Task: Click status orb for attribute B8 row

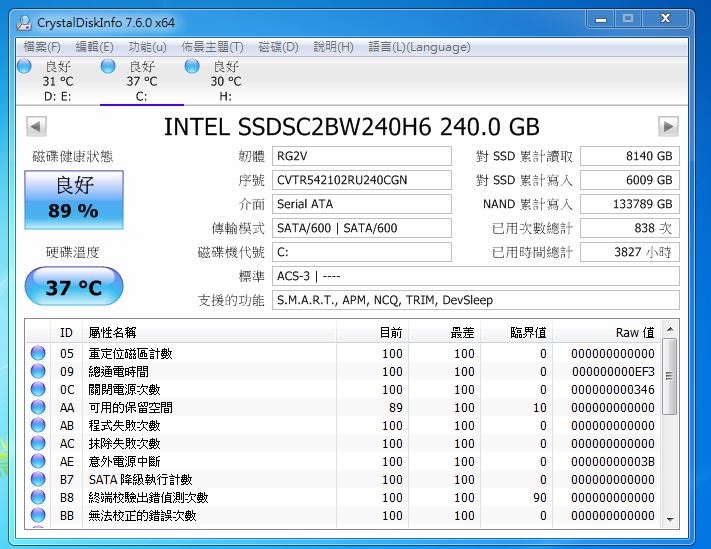Action: click(38, 497)
